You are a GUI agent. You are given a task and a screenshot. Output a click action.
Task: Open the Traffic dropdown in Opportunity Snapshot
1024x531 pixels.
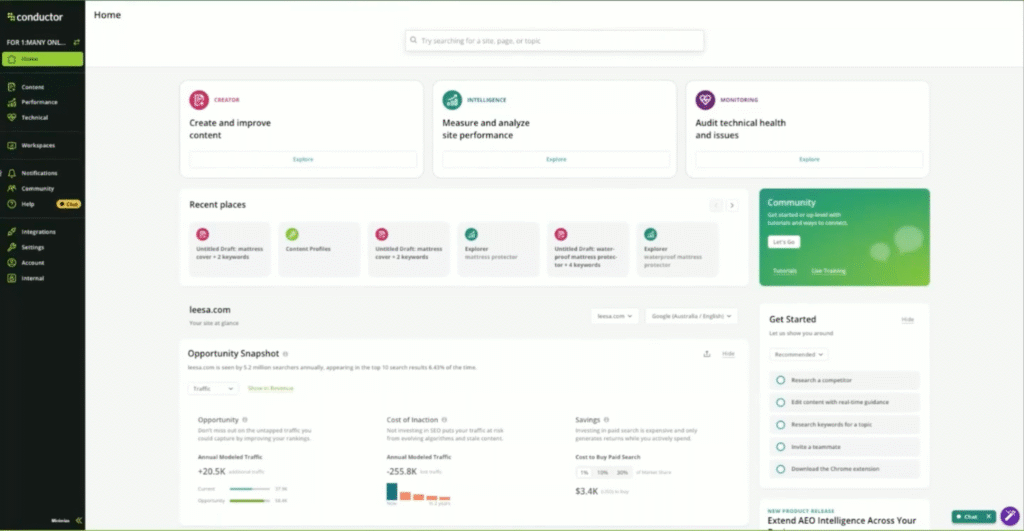pos(209,388)
